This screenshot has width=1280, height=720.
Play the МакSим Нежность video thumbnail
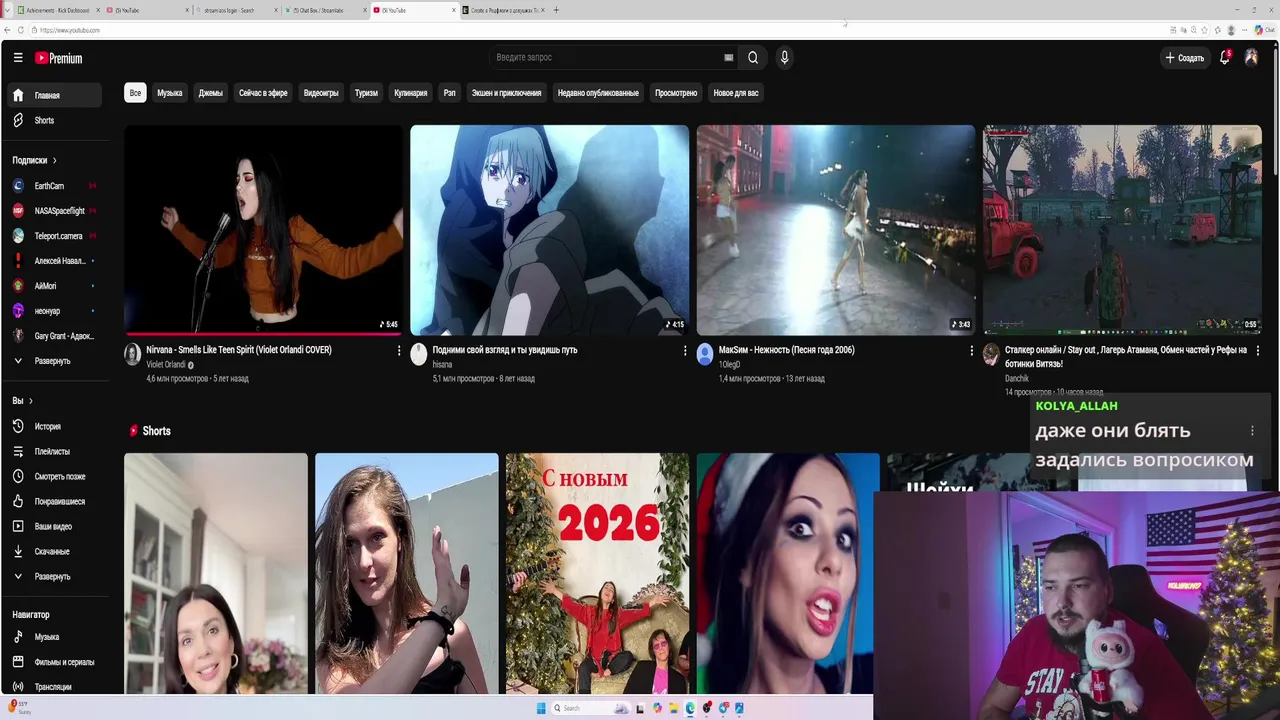pos(836,230)
